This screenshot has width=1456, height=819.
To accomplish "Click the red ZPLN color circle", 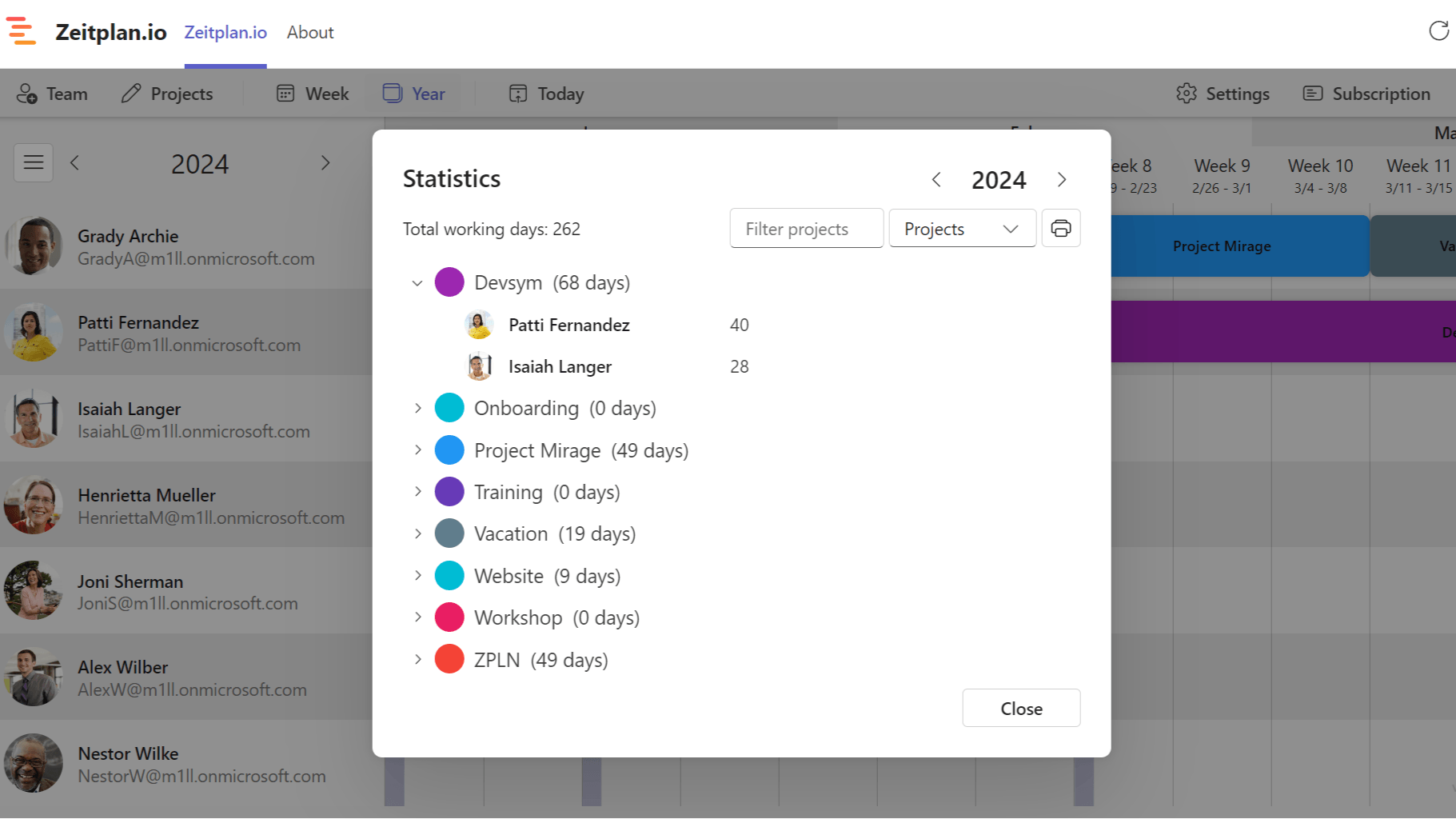I will click(449, 660).
